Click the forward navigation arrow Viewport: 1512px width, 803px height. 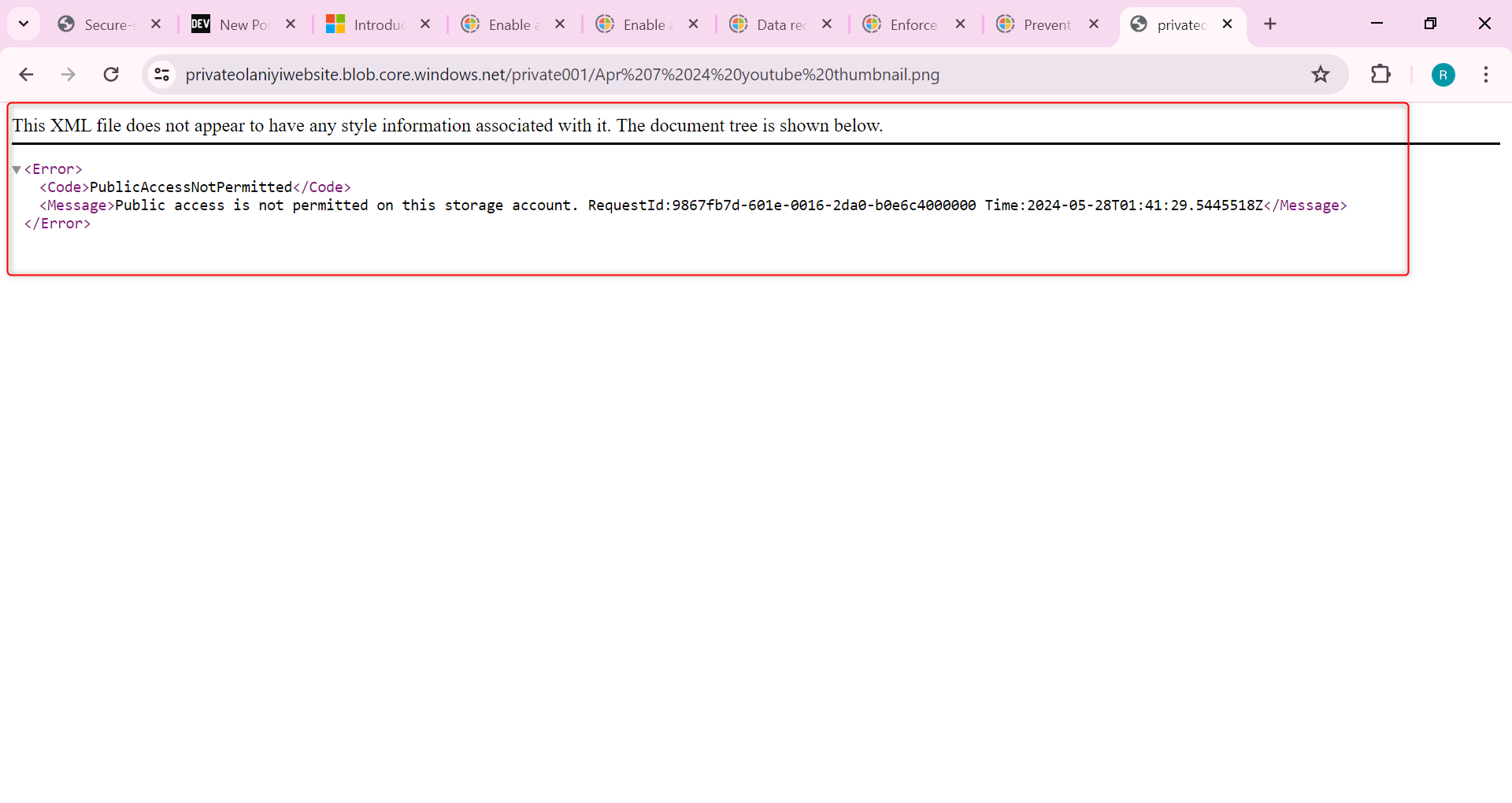(69, 74)
